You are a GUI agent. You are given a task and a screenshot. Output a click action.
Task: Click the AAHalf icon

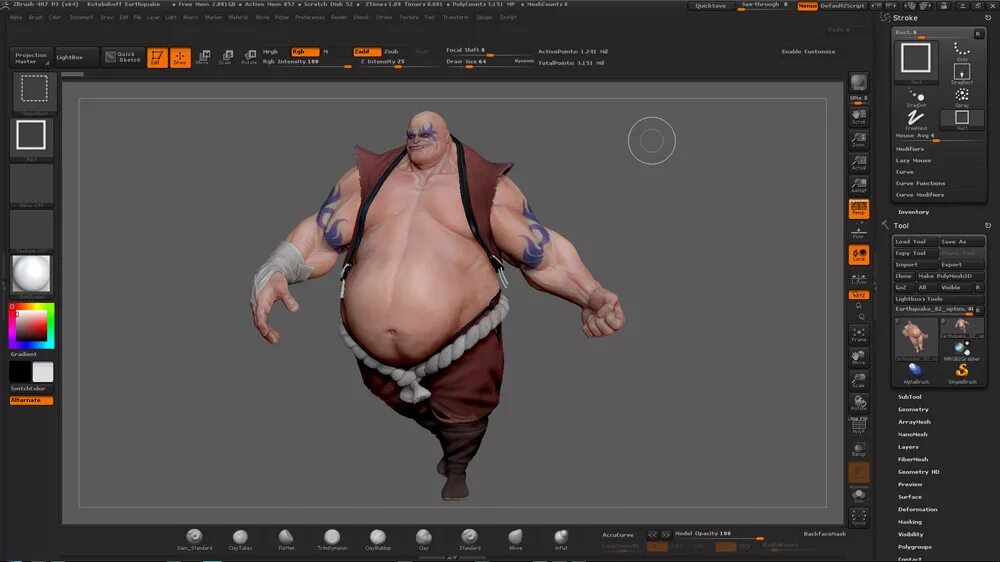click(858, 185)
